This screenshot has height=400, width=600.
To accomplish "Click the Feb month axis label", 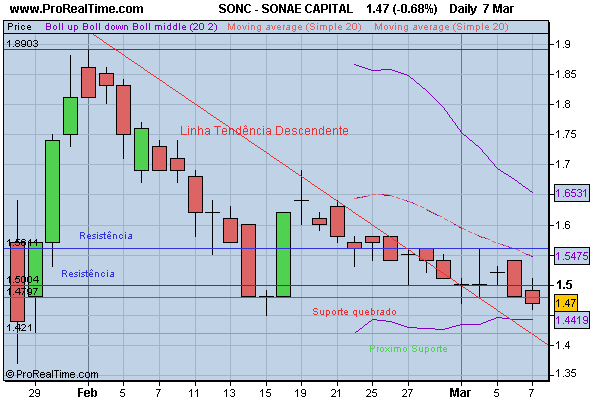I will (x=87, y=393).
